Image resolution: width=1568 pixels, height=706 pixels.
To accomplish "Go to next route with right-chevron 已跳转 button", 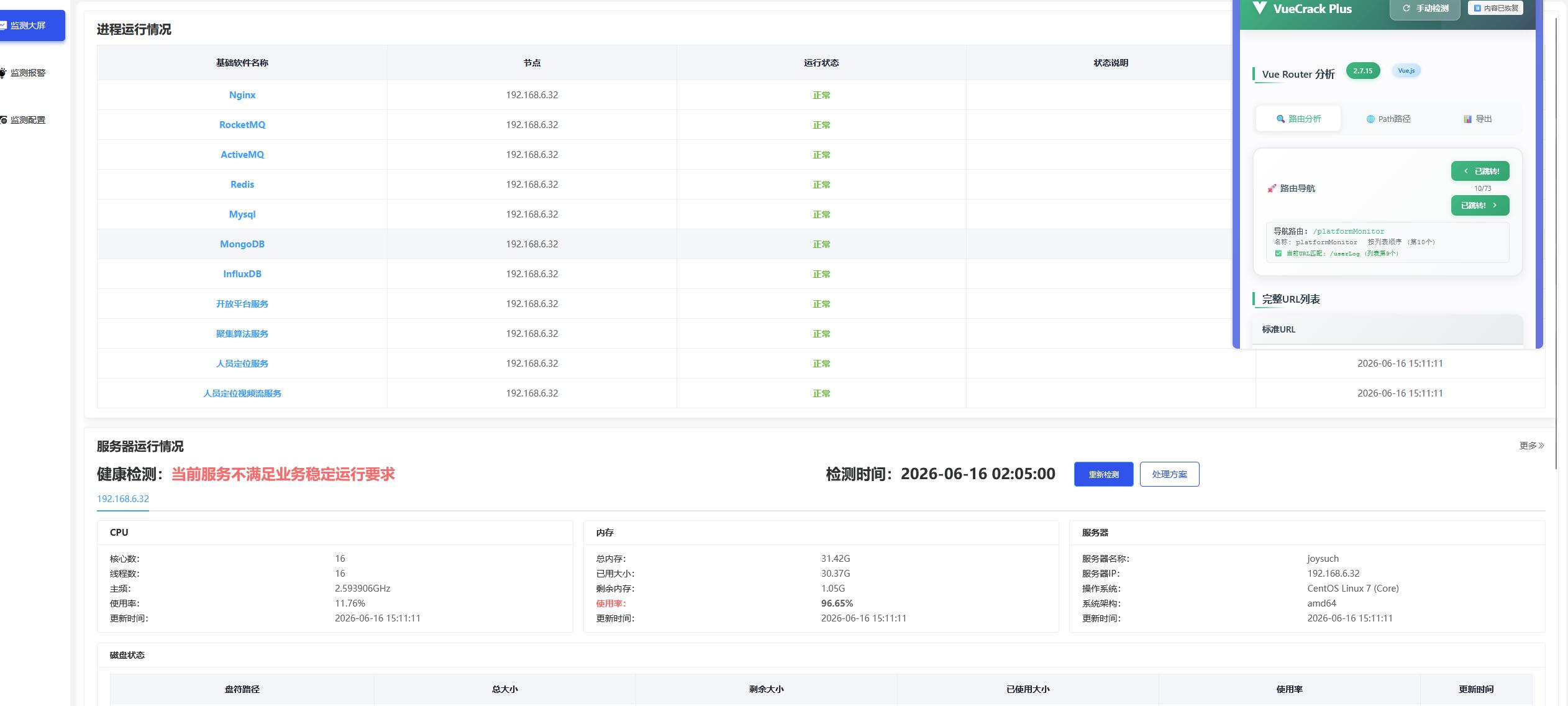I will coord(1480,205).
